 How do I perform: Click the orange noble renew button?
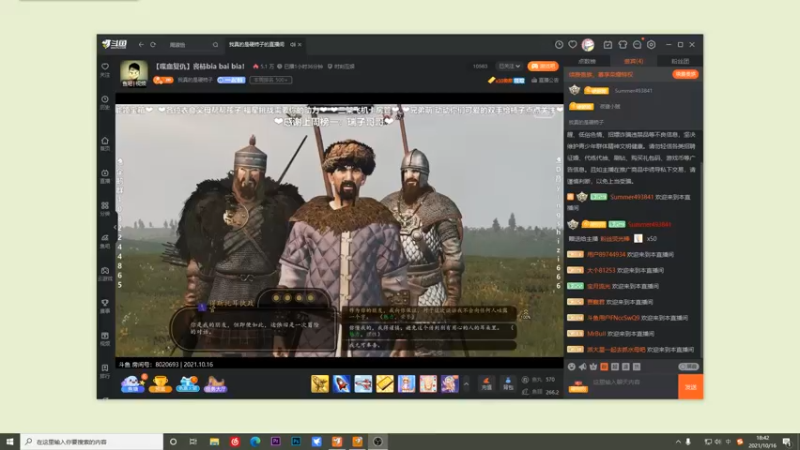685,74
